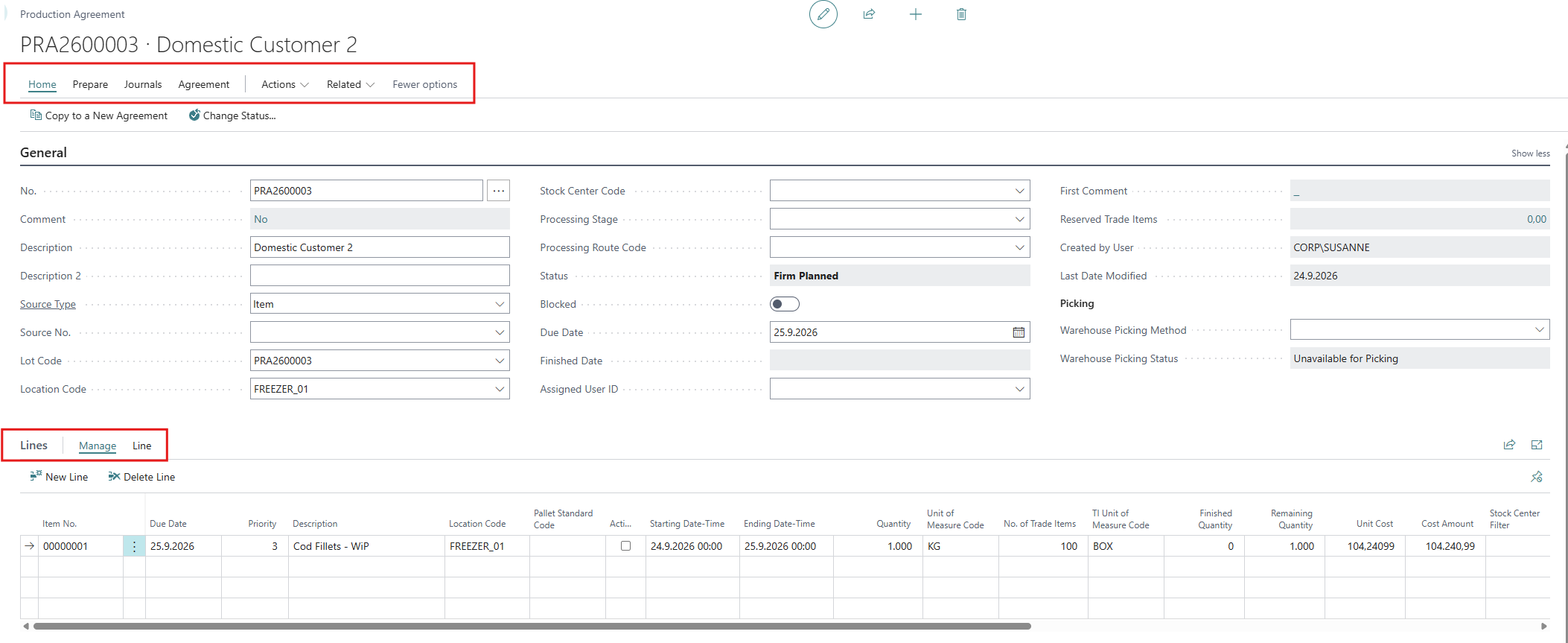Toggle the Blocked switch
The image size is (1568, 643).
click(785, 304)
